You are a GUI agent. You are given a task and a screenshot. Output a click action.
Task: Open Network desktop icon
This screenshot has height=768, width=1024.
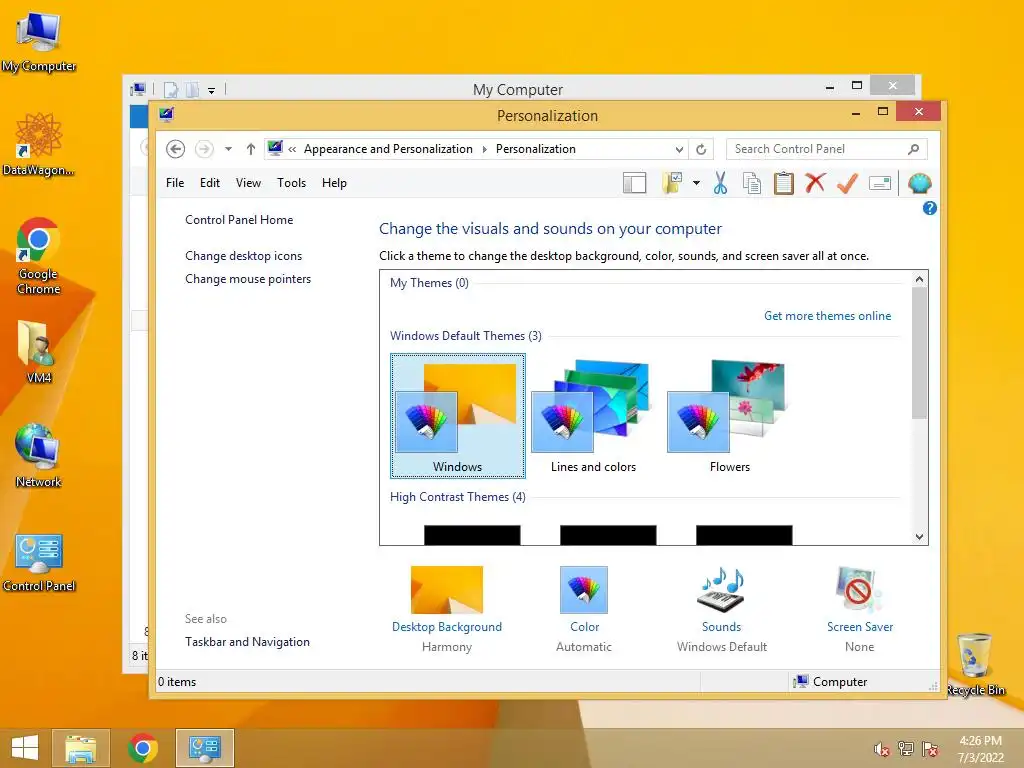[39, 456]
